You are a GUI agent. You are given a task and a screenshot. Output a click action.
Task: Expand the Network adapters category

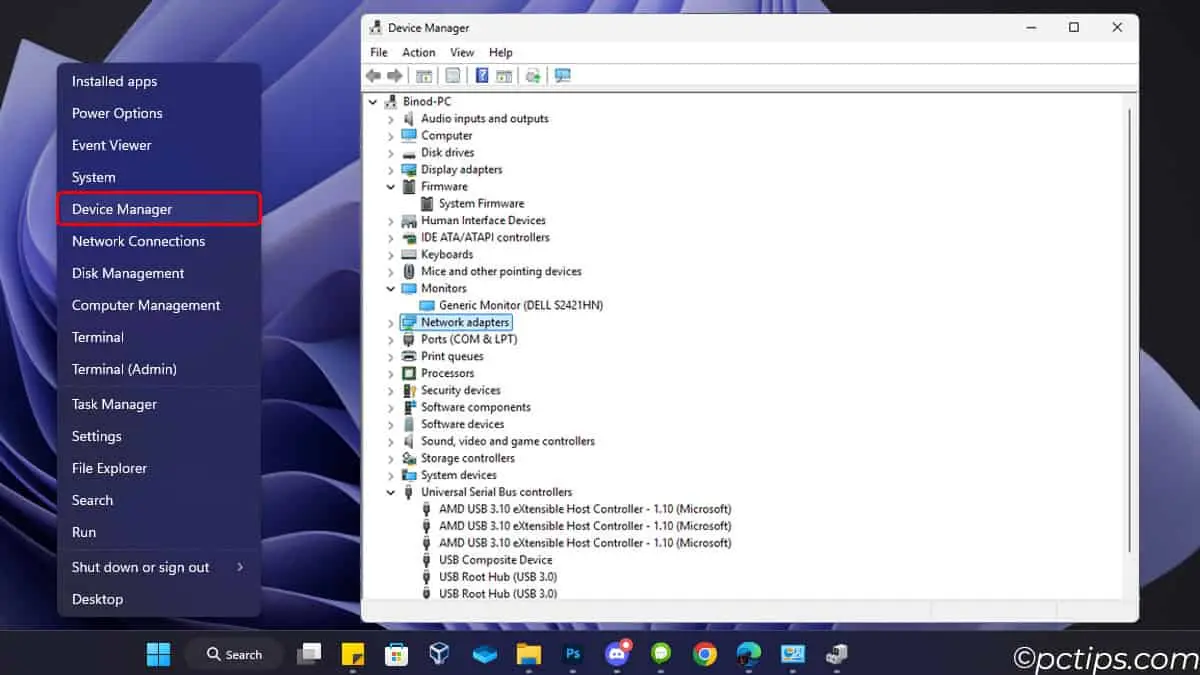click(391, 323)
